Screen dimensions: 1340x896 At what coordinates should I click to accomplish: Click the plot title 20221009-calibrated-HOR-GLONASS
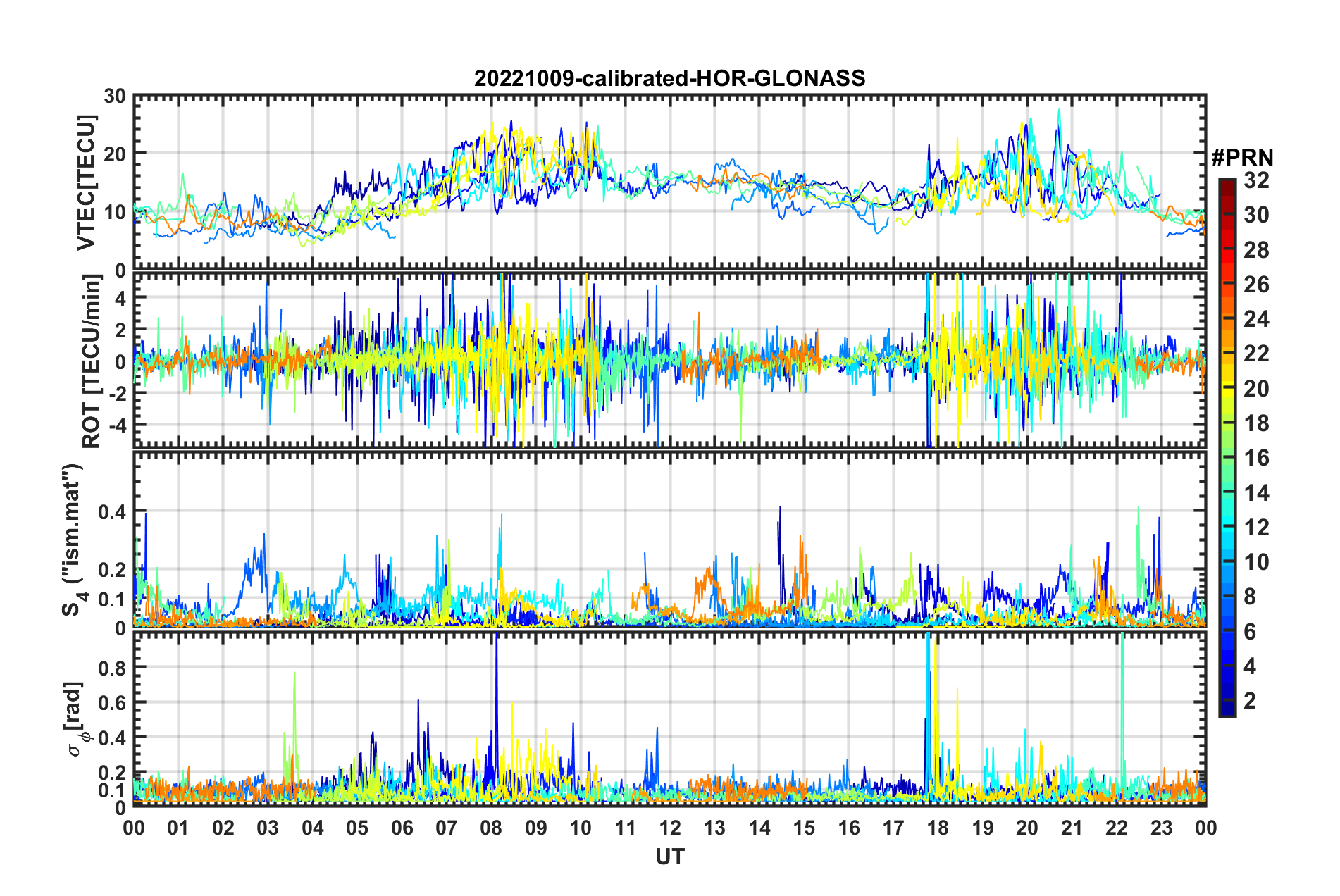(669, 78)
